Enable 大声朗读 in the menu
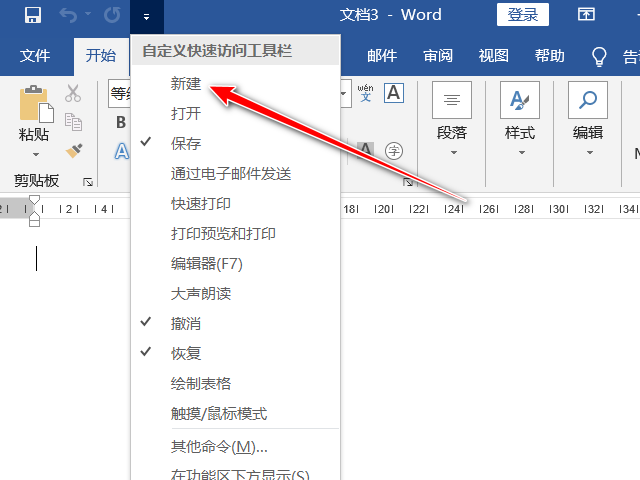 [236, 294]
